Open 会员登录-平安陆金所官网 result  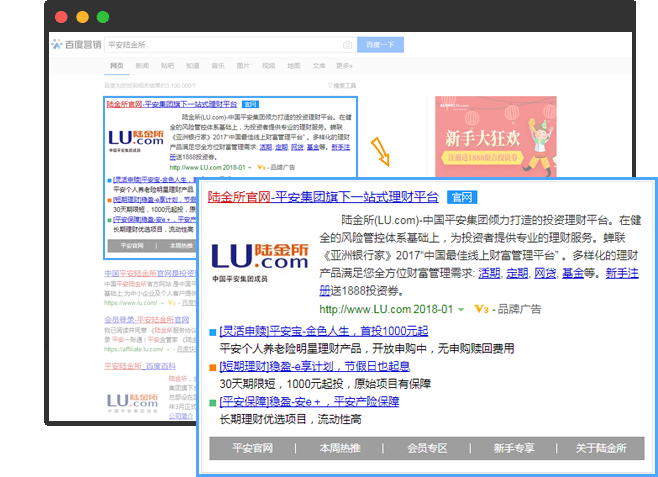[x=146, y=319]
